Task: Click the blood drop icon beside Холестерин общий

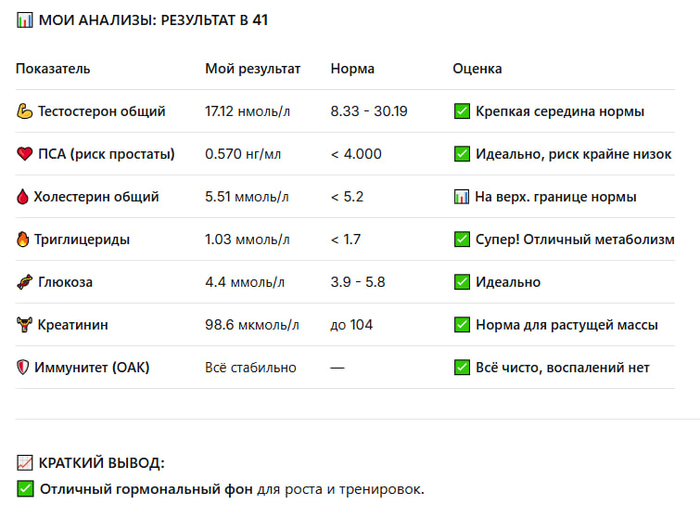Action: (x=25, y=197)
